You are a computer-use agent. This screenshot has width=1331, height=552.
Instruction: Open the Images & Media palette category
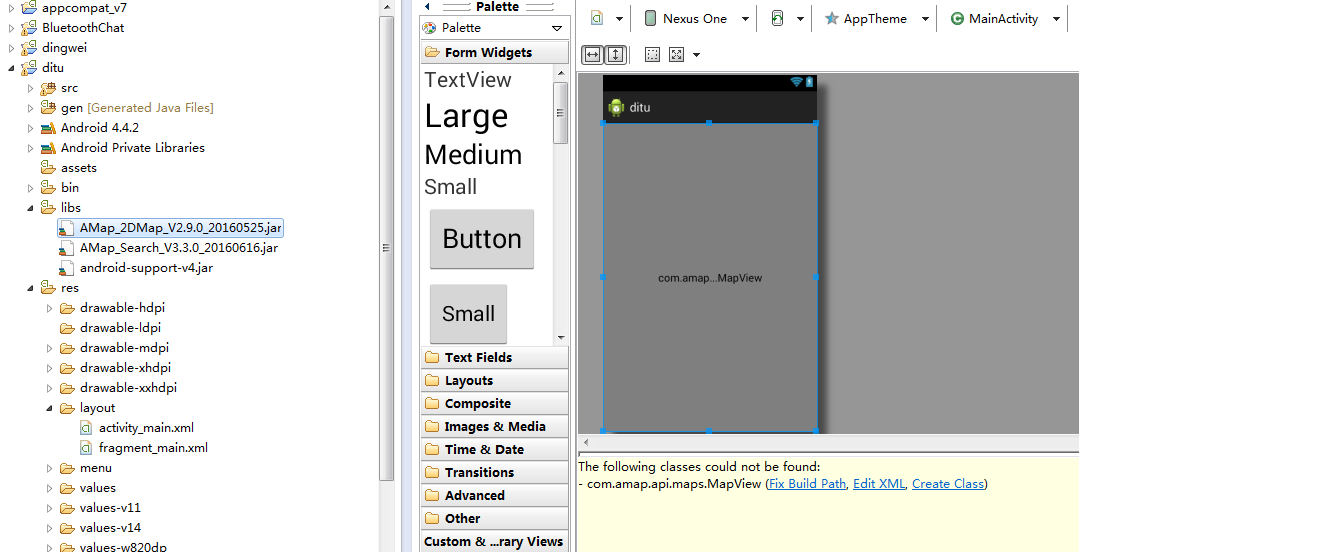494,426
